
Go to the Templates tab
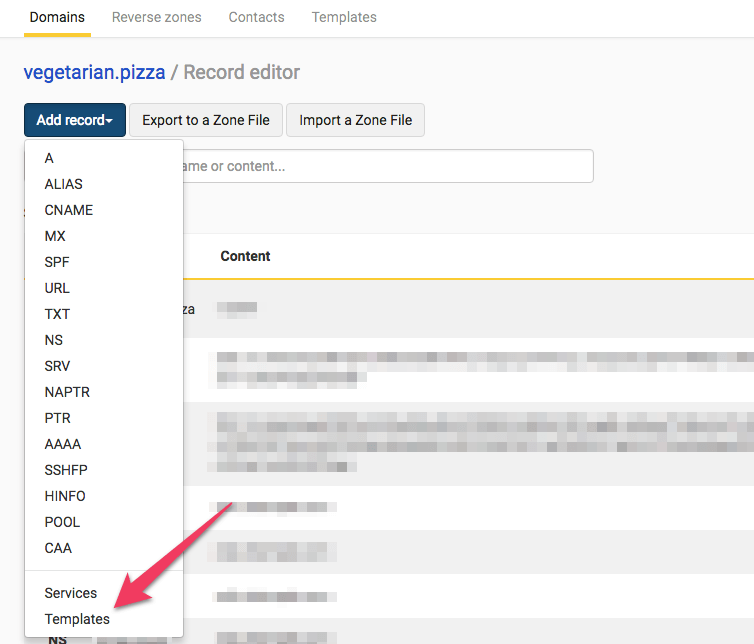[x=344, y=17]
